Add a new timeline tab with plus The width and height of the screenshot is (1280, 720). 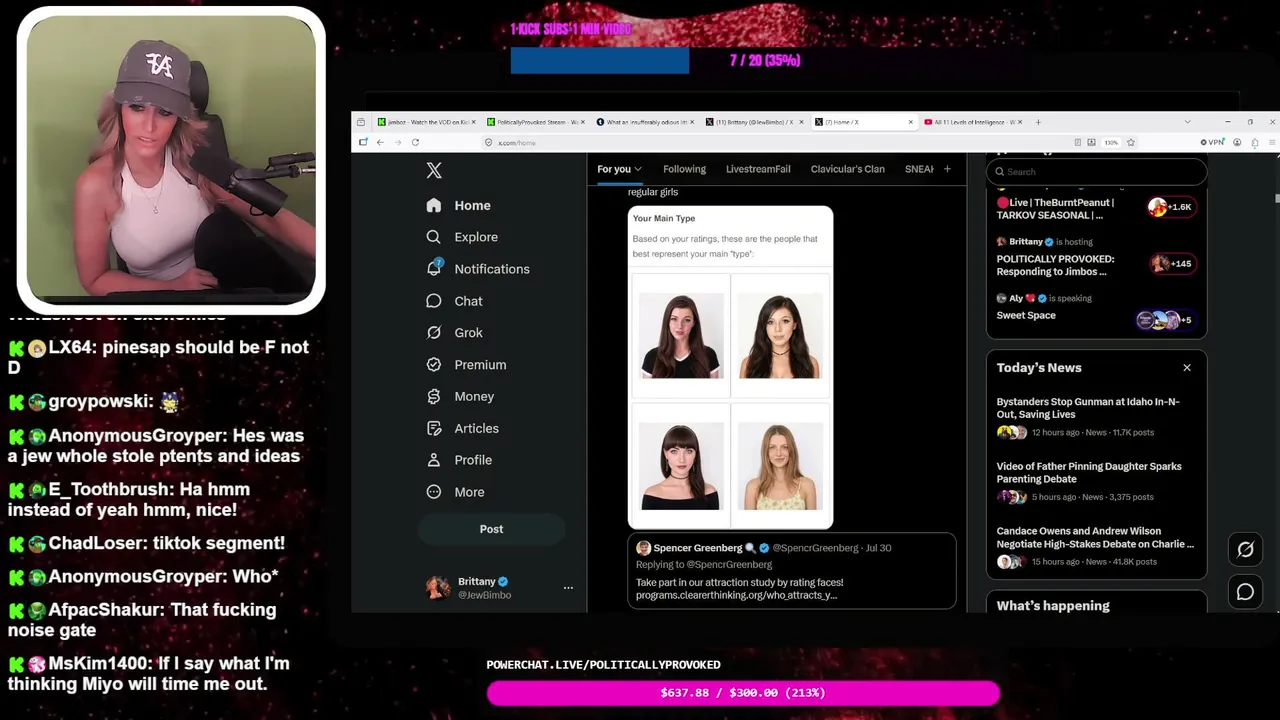click(947, 169)
